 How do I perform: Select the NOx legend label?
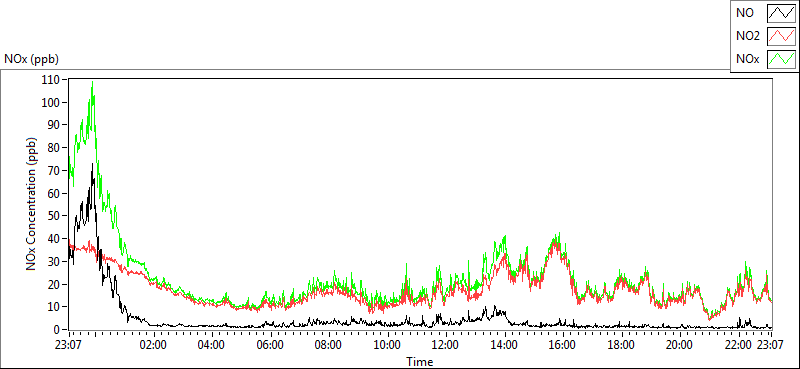pyautogui.click(x=747, y=60)
